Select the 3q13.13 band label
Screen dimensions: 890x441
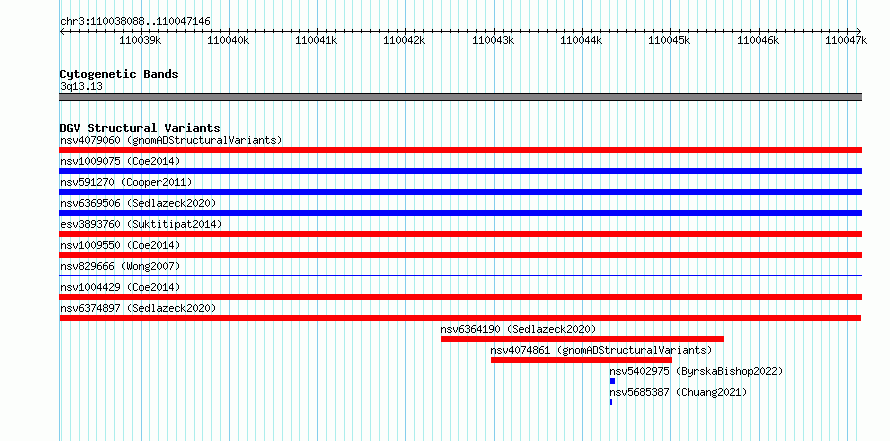81,87
